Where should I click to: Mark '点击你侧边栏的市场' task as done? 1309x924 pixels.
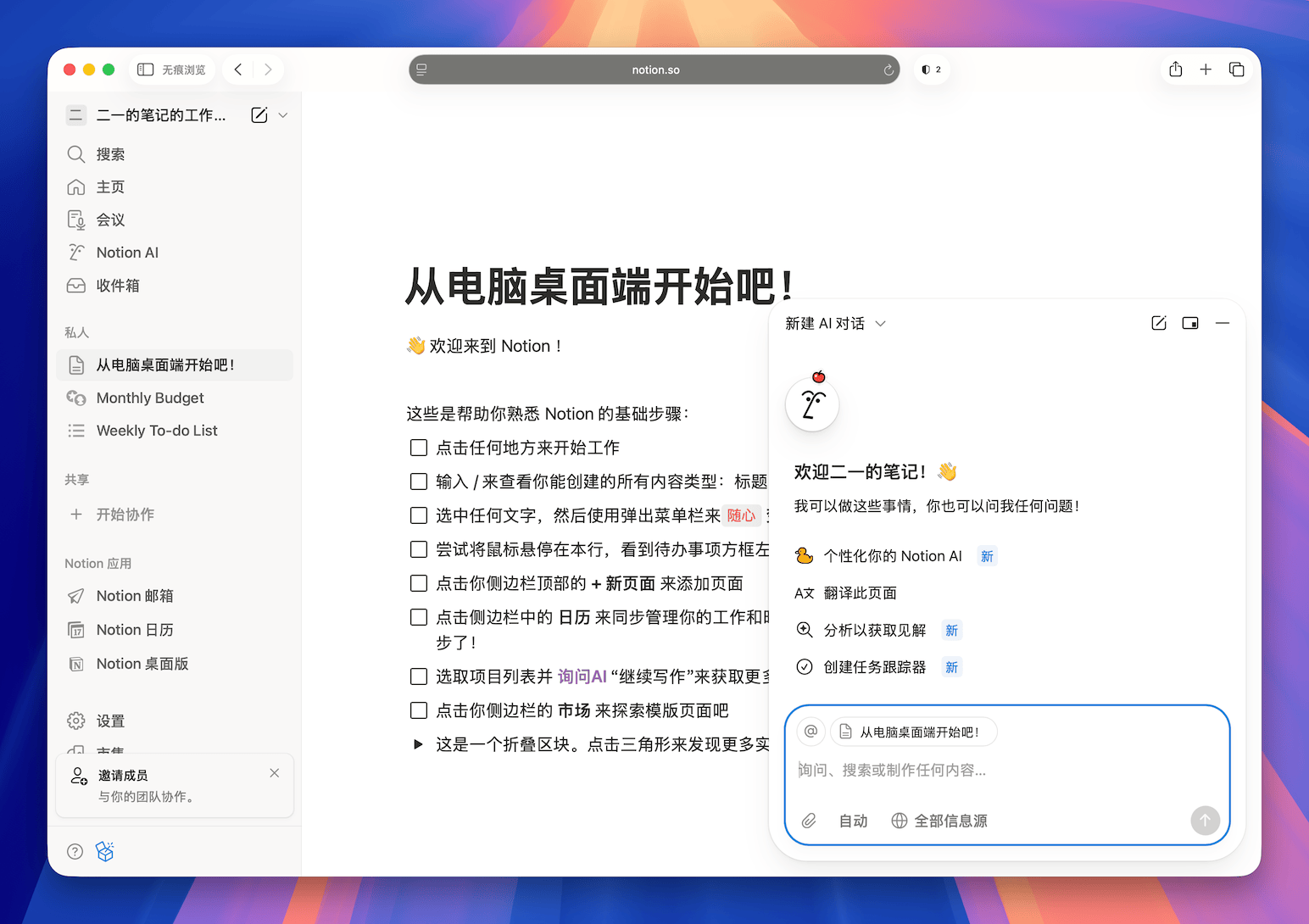click(x=418, y=710)
